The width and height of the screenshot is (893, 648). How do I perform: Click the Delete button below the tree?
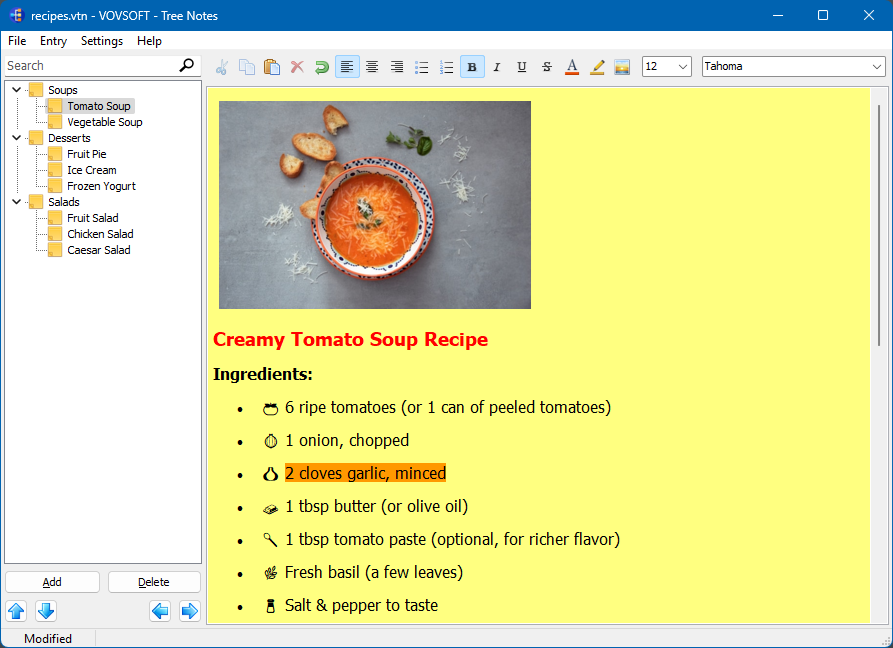coord(153,581)
